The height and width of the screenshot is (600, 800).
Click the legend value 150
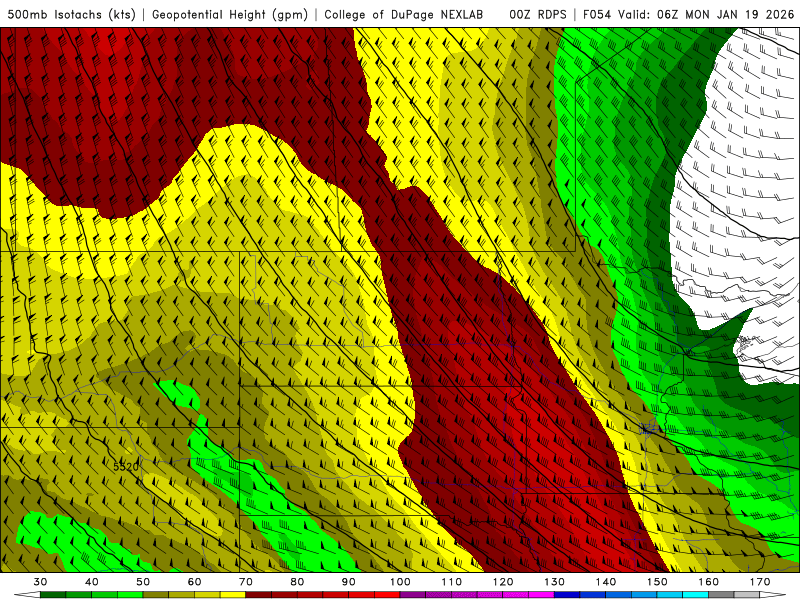[x=657, y=582]
